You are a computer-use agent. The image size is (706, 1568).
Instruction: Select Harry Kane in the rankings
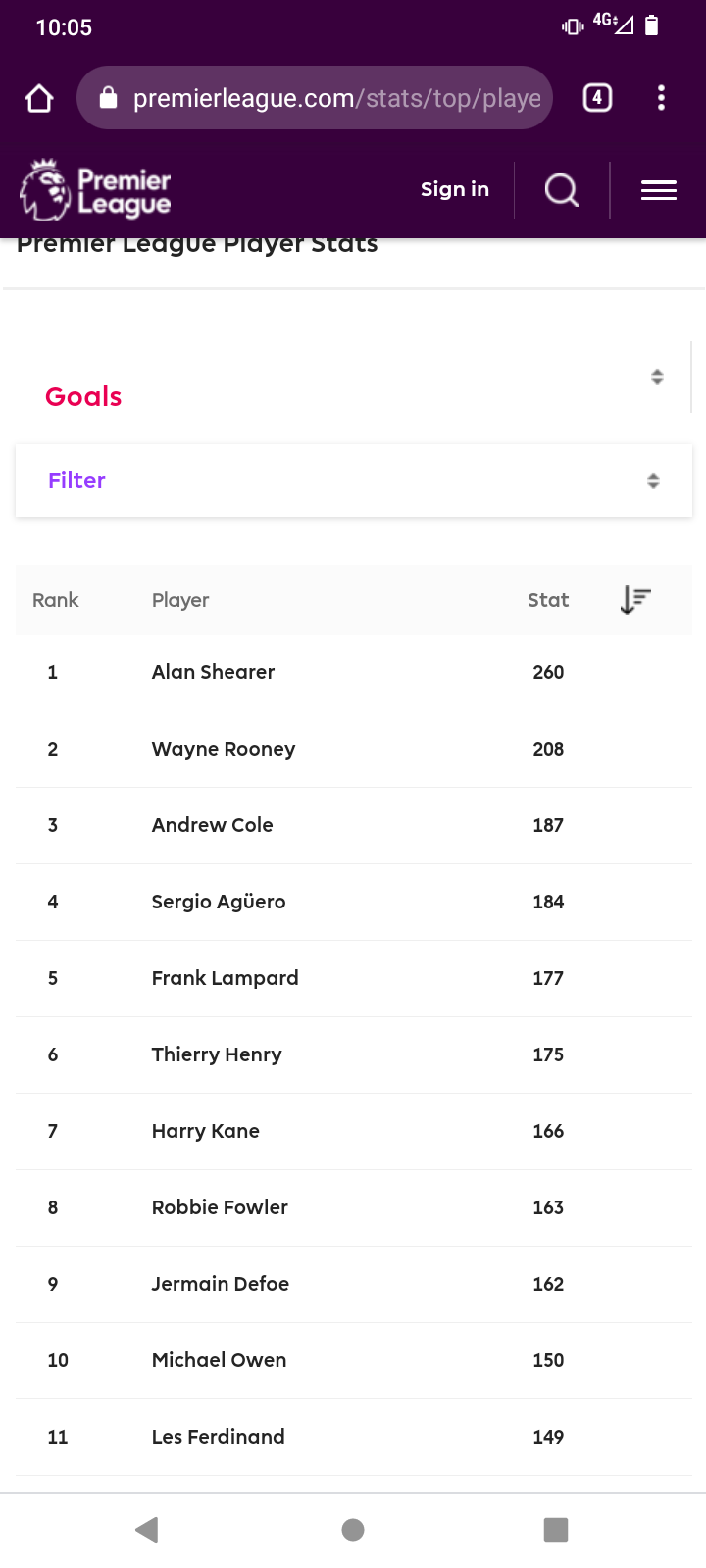tap(206, 1131)
